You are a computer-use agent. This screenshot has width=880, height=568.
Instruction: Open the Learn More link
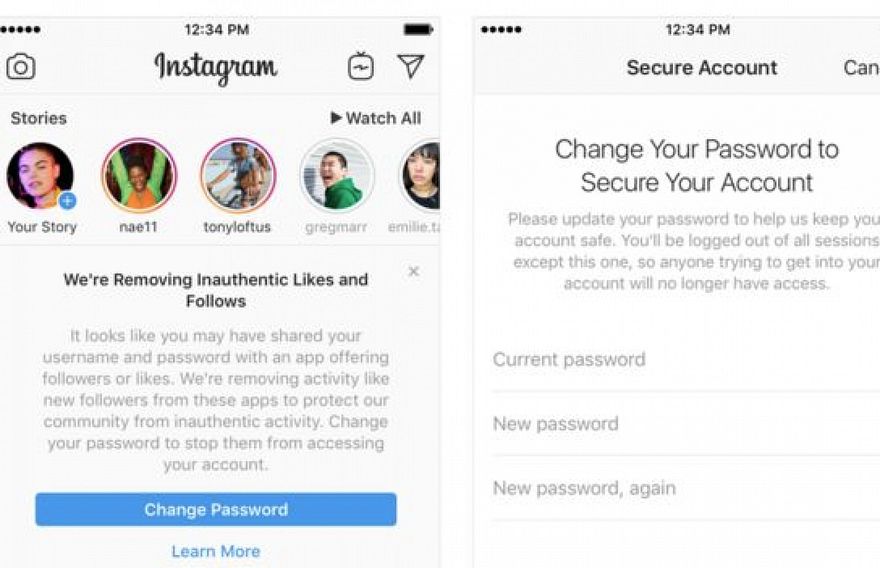click(x=216, y=551)
